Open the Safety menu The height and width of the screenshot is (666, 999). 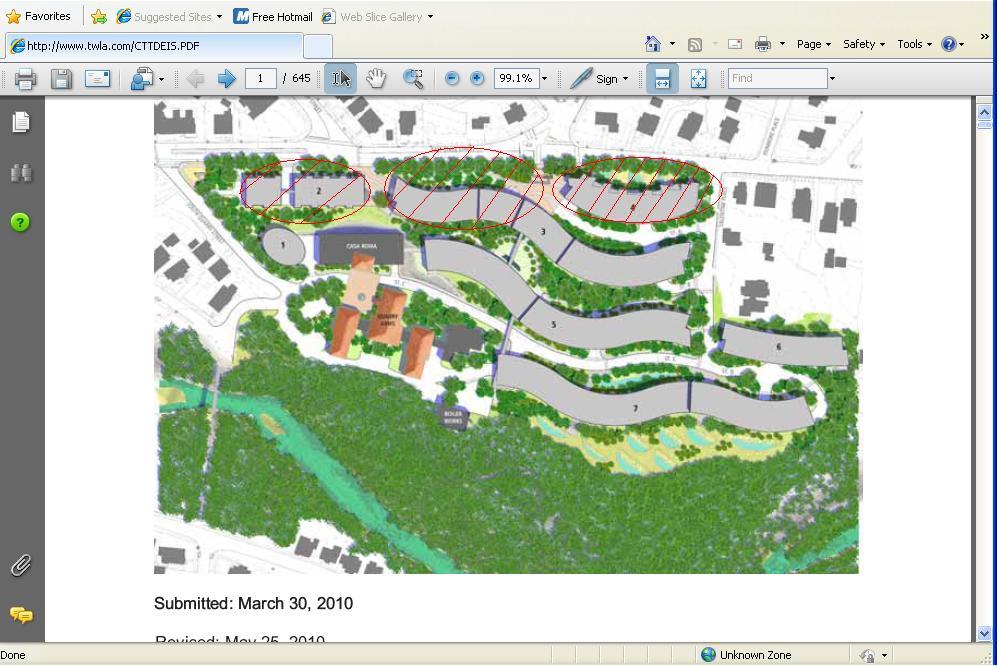864,44
